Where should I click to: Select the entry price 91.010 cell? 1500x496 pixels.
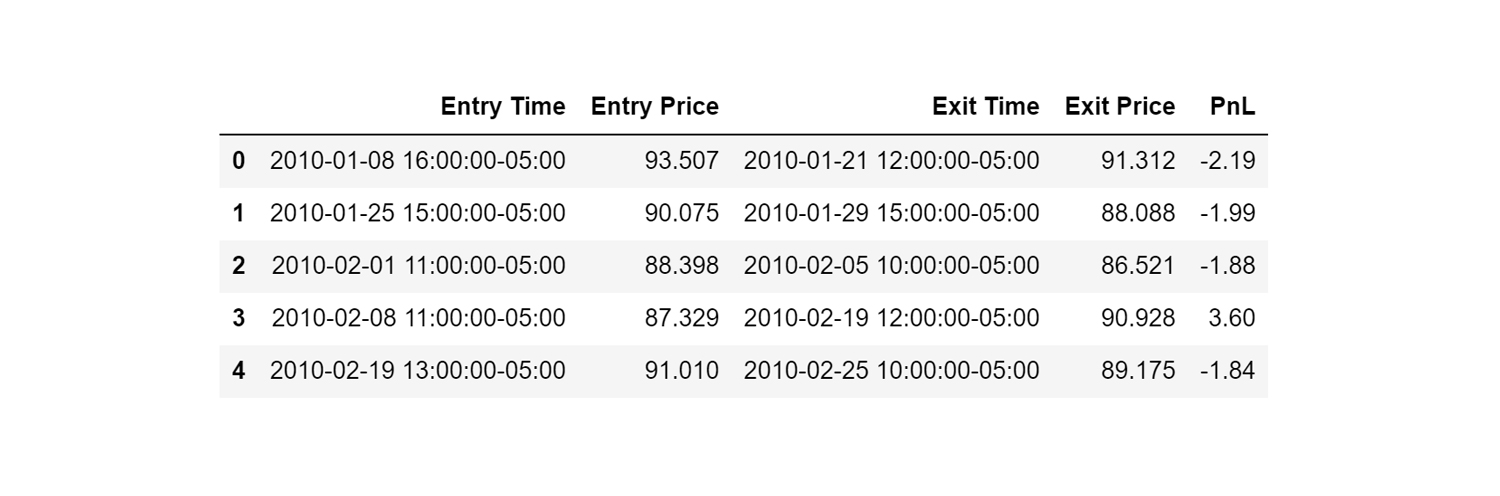682,371
